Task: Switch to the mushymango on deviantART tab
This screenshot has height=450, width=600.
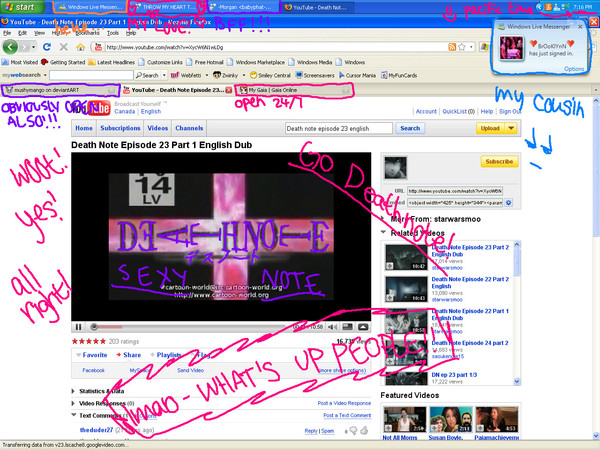Action: 60,90
